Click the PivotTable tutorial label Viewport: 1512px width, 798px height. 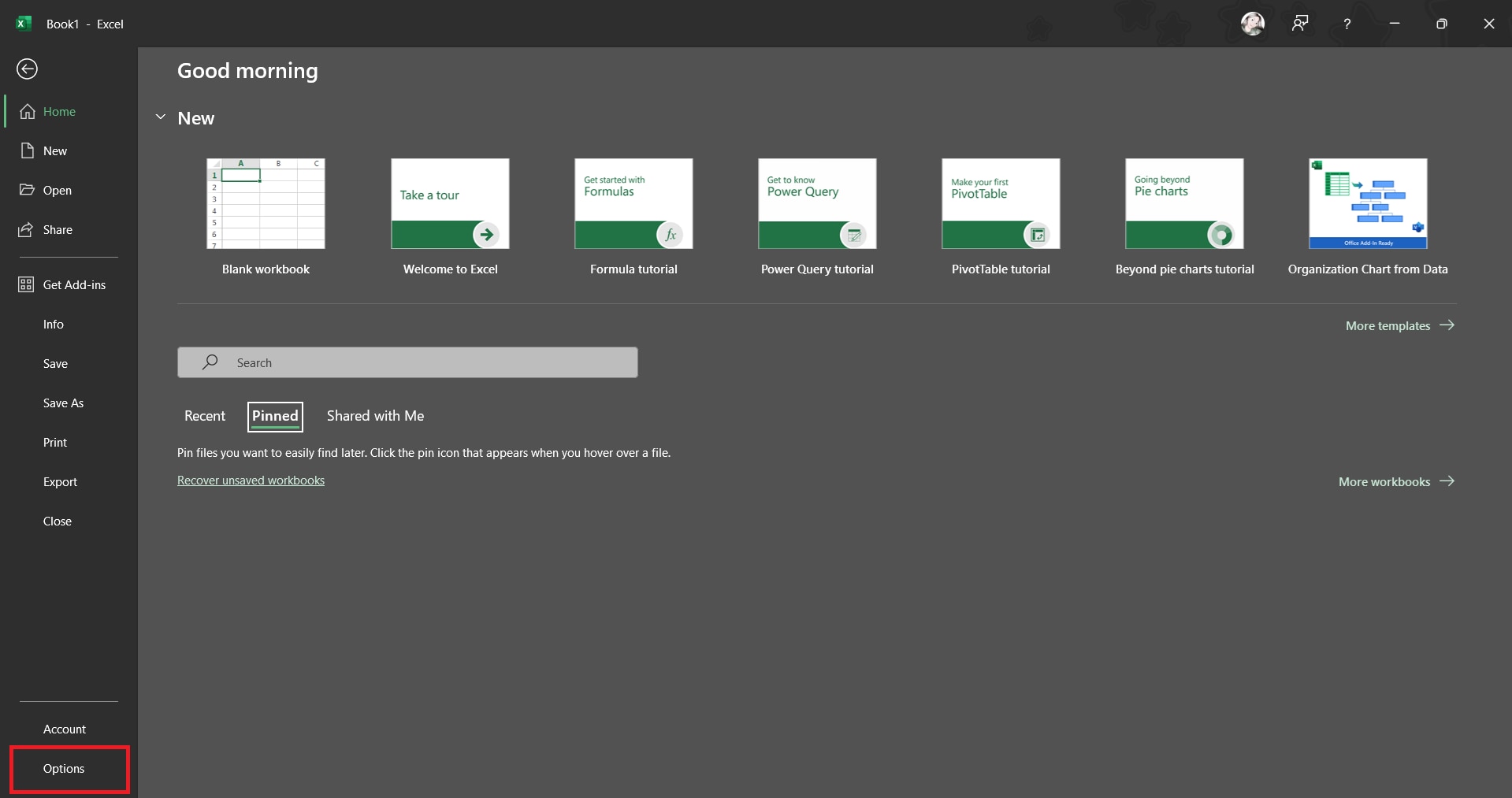tap(1001, 269)
